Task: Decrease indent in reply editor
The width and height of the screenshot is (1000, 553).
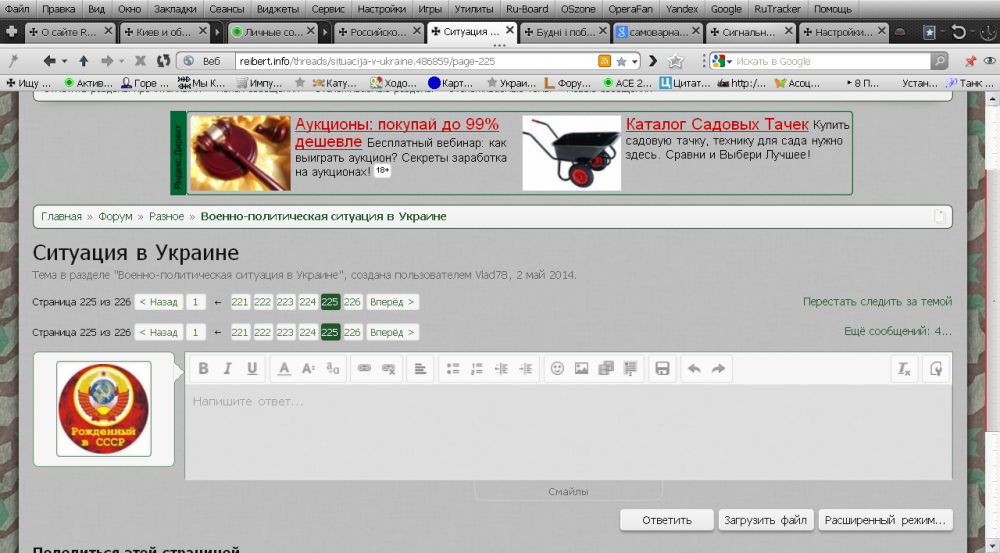Action: (x=501, y=369)
